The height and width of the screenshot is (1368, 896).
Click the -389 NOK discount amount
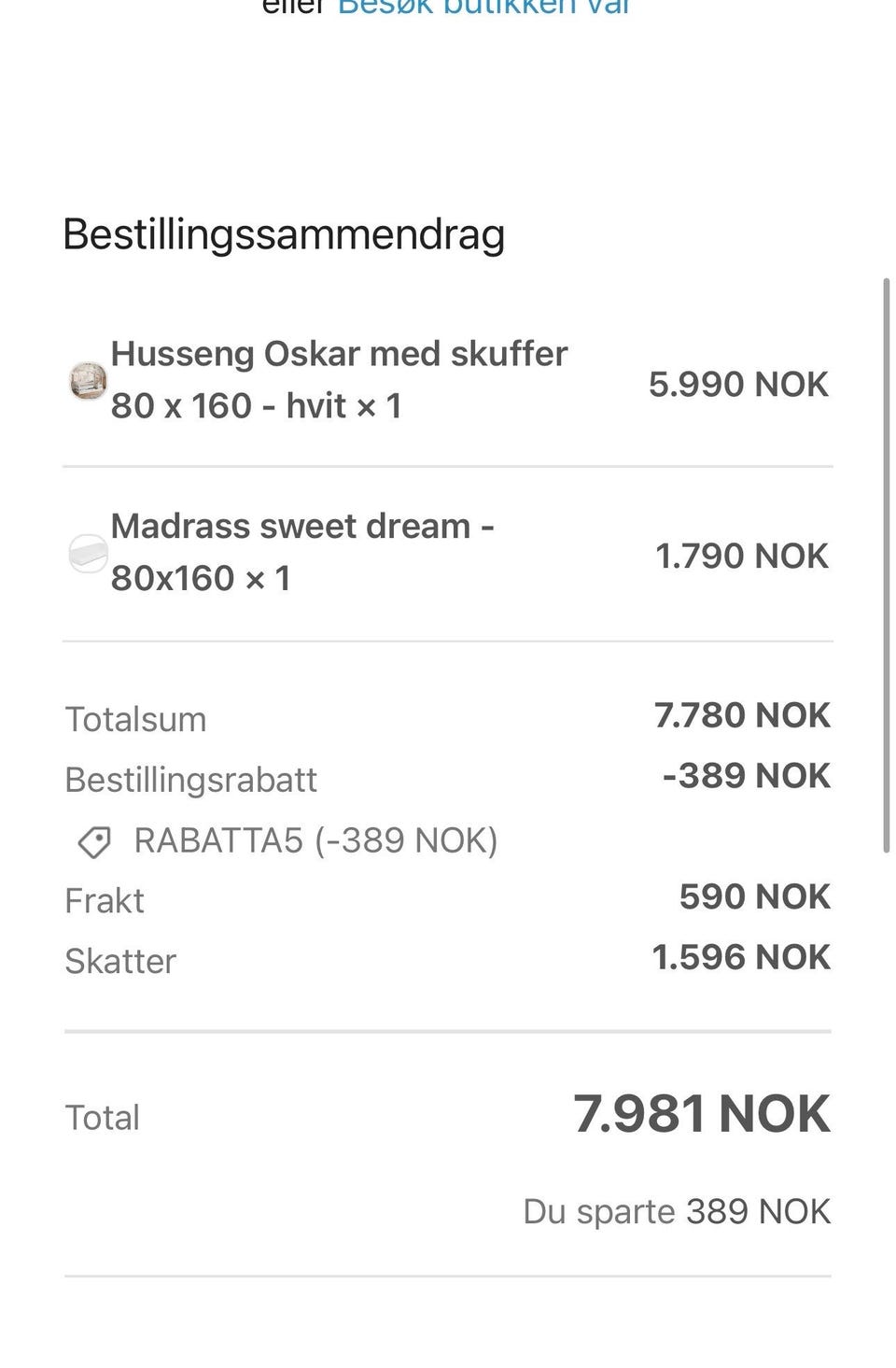(746, 776)
